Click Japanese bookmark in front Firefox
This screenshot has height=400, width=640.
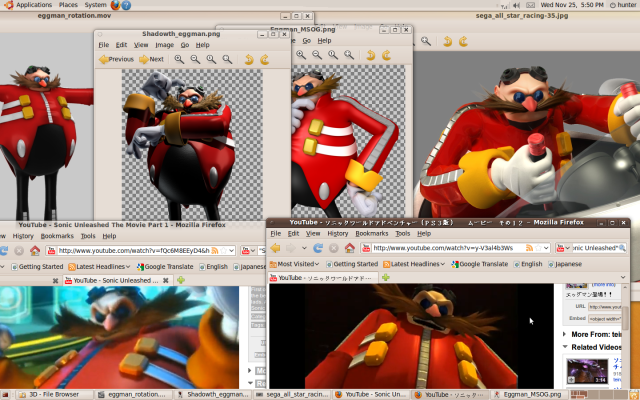tap(564, 264)
